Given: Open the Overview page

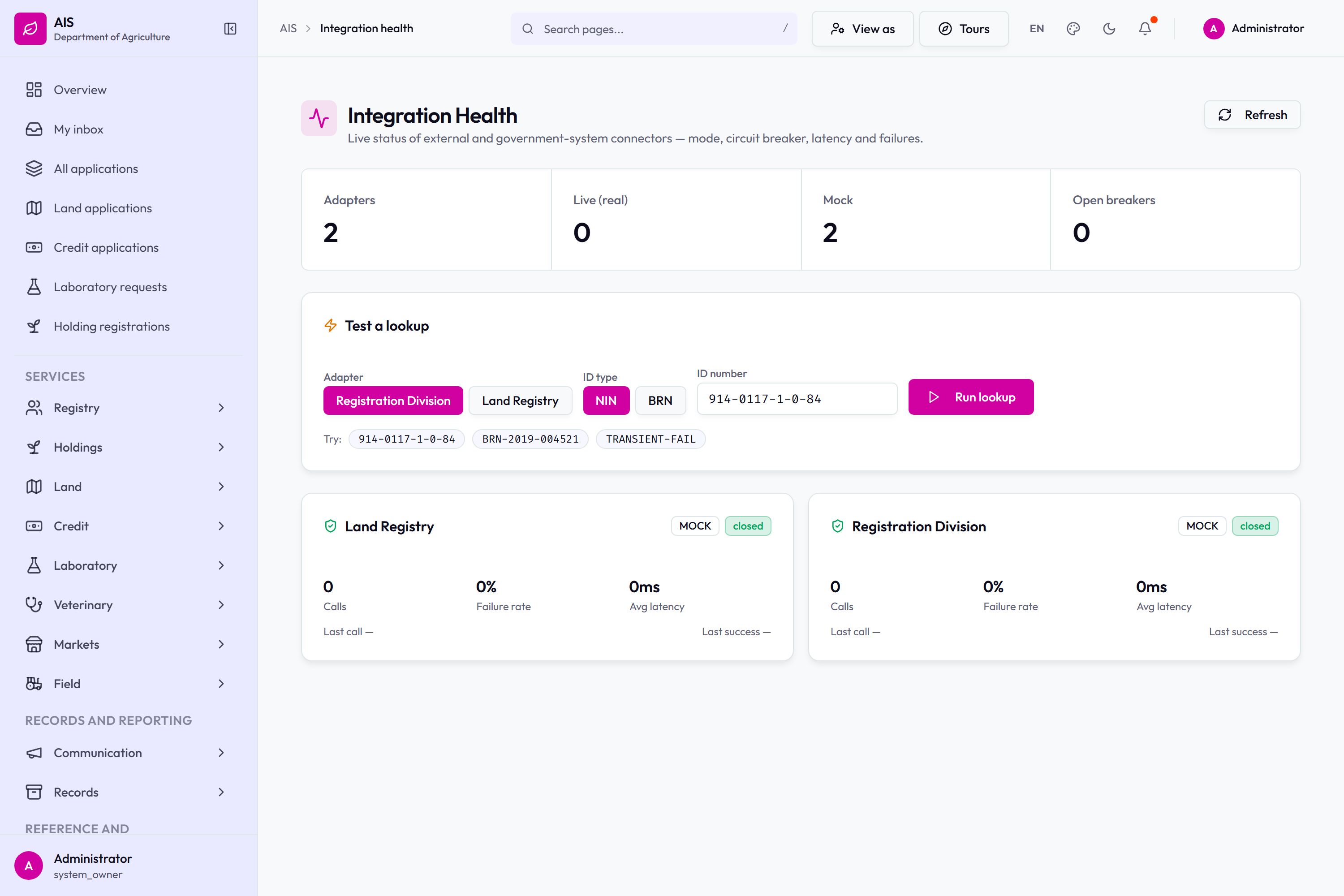Looking at the screenshot, I should click(128, 90).
